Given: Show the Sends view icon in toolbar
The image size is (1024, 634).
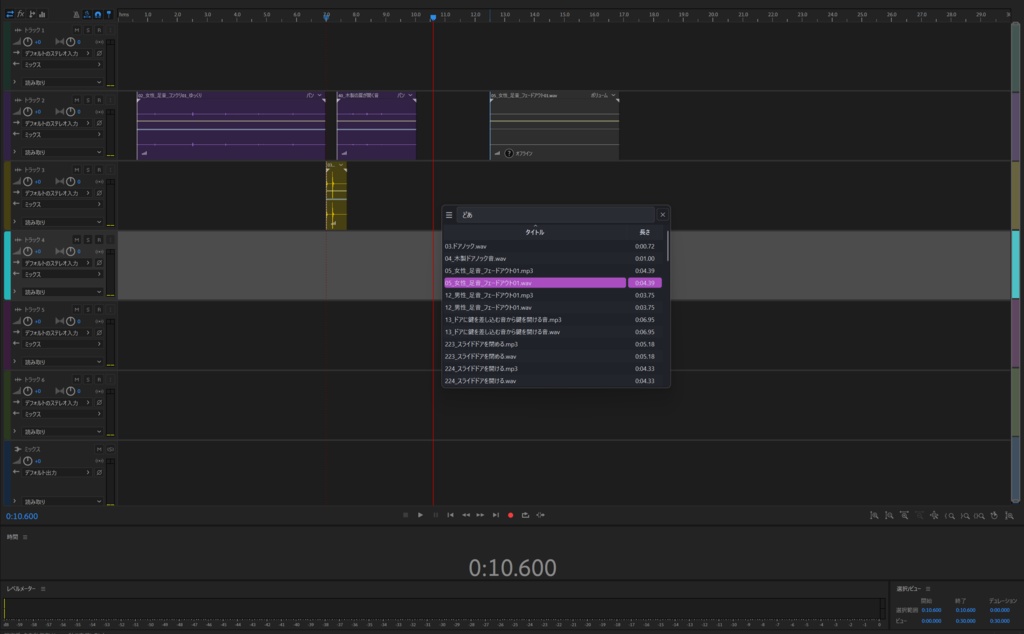Looking at the screenshot, I should [32, 14].
